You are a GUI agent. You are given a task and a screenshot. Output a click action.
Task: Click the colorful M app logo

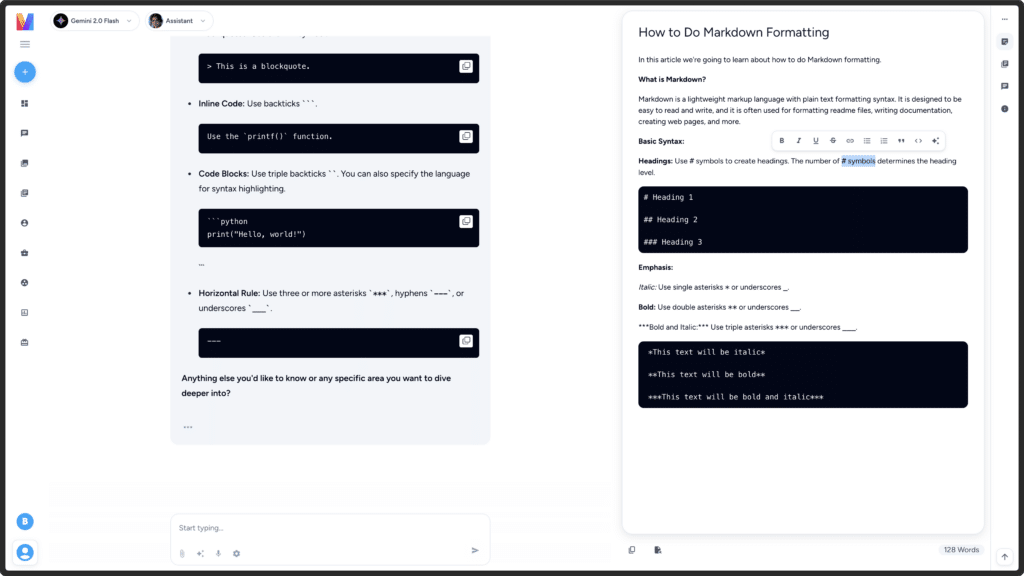[x=25, y=21]
